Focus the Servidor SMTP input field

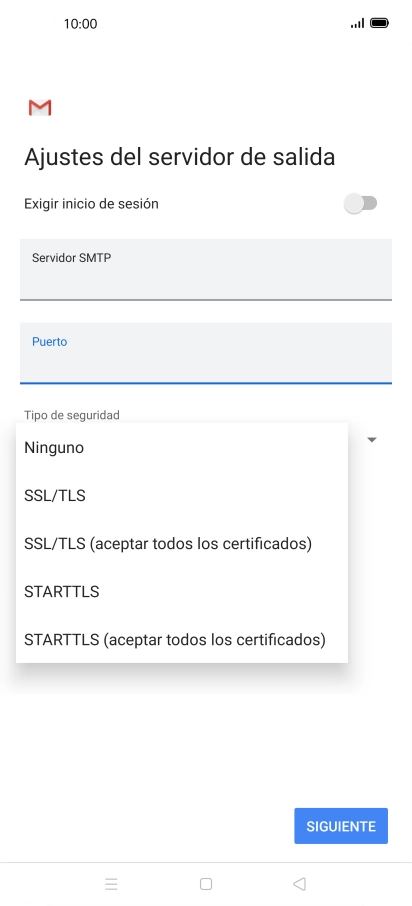click(x=206, y=269)
